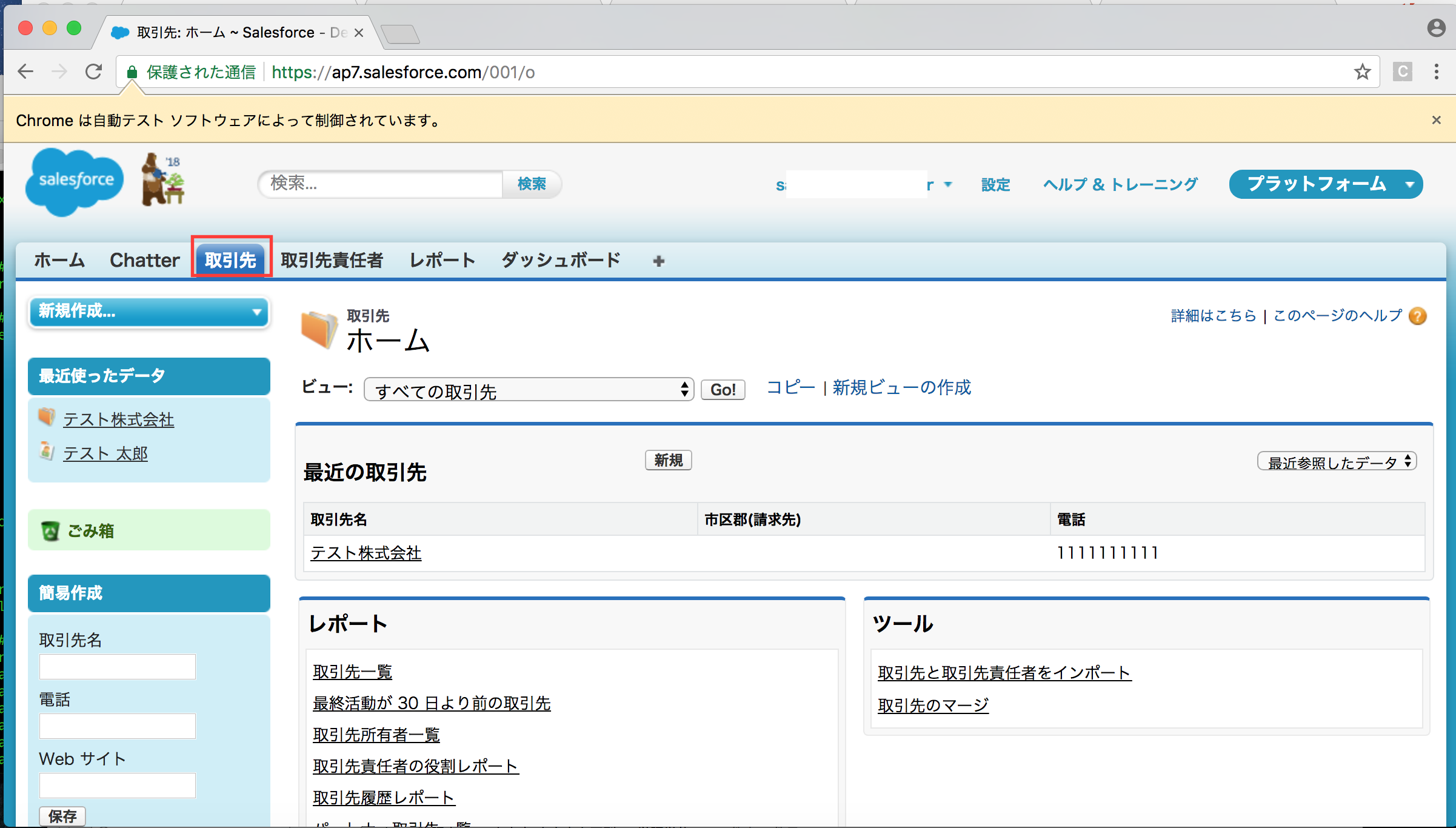Click the browser address bar URL
Viewport: 1456px width, 828px height.
coord(403,72)
